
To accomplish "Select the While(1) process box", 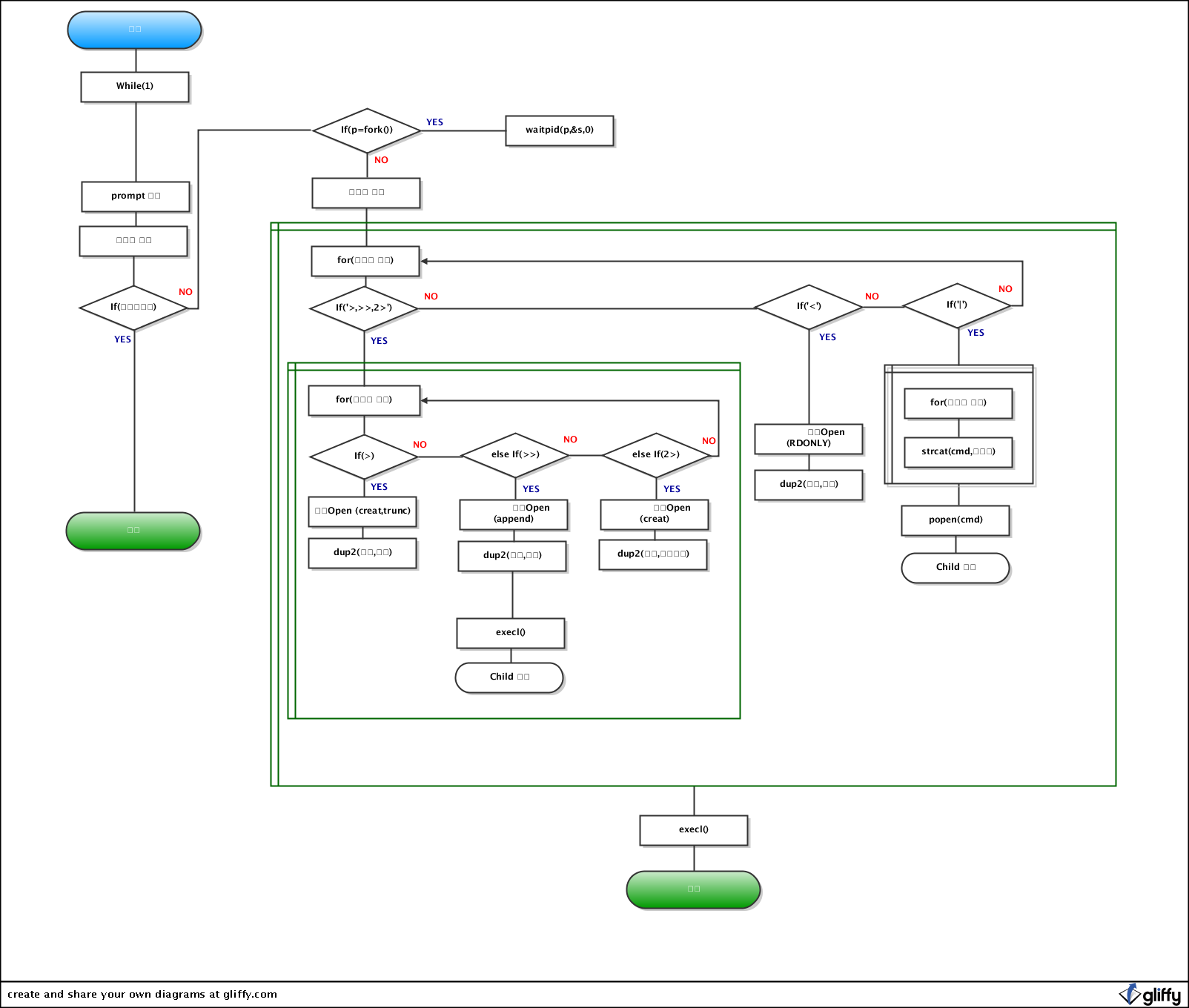I will (x=135, y=87).
